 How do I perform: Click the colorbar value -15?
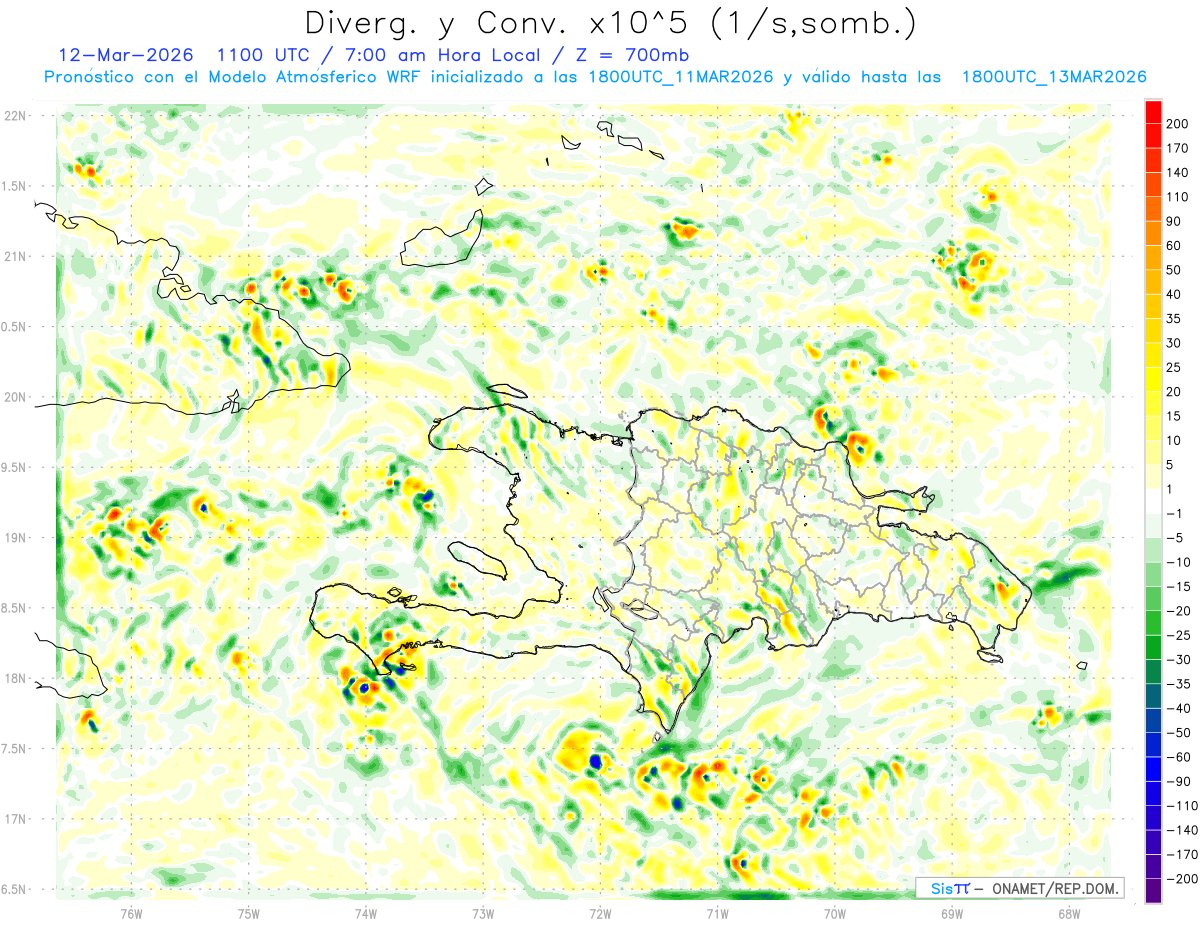coord(1180,586)
